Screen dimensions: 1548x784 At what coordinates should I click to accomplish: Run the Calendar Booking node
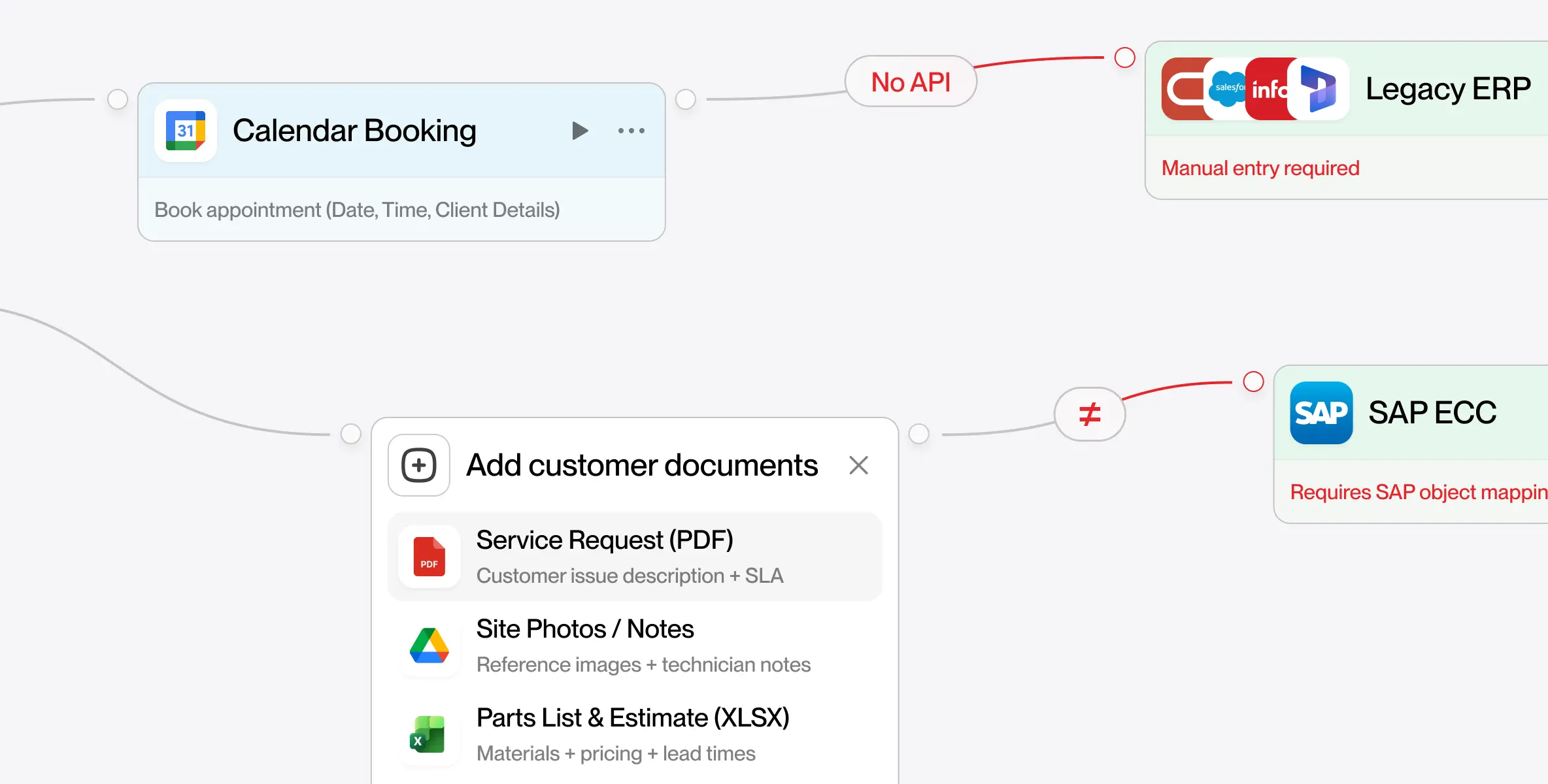point(579,131)
